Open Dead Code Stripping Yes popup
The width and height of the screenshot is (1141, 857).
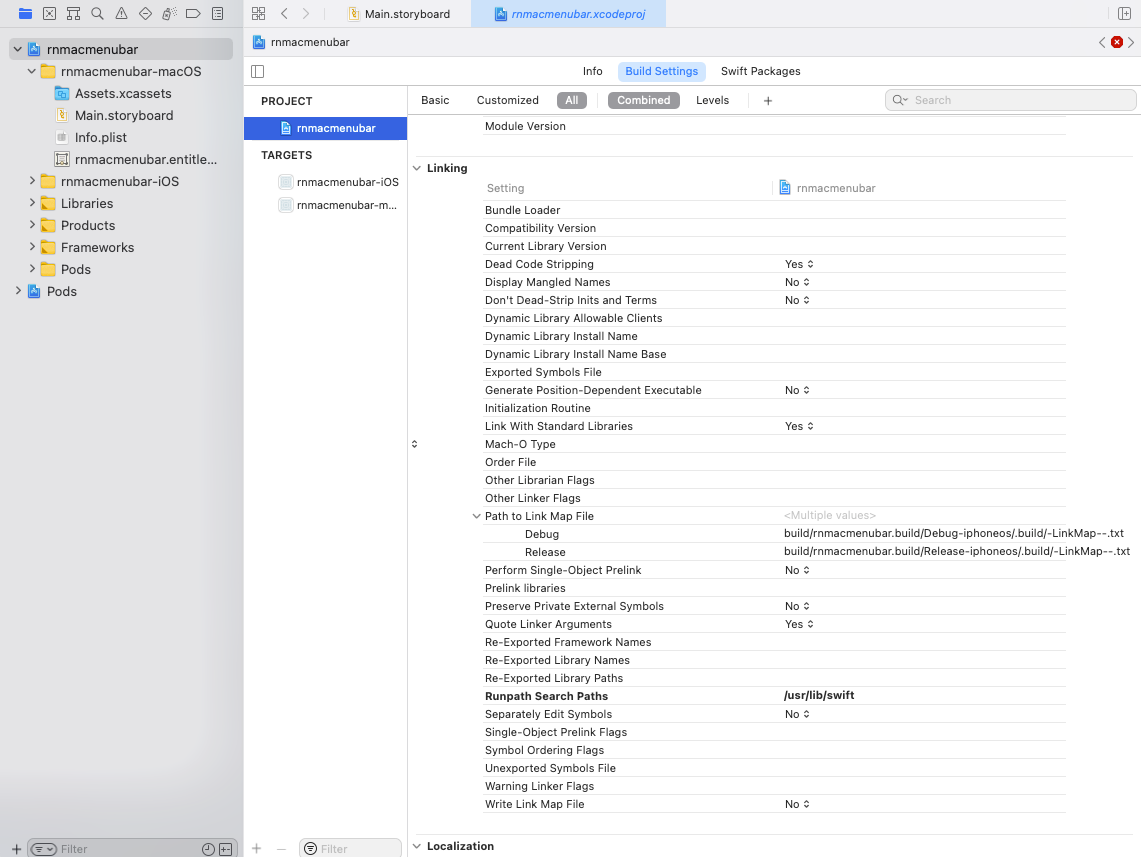799,264
